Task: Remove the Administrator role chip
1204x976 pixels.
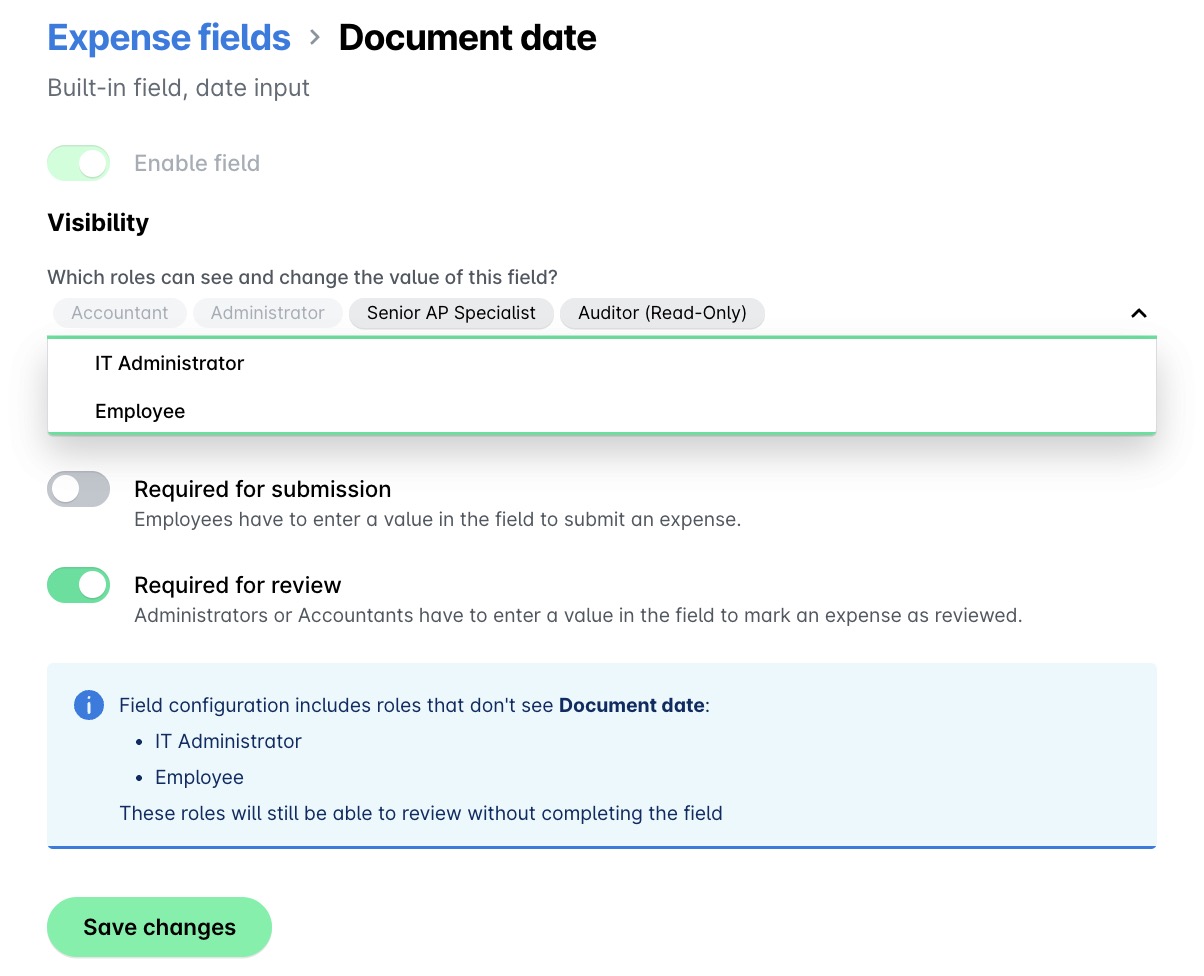Action: [x=267, y=313]
